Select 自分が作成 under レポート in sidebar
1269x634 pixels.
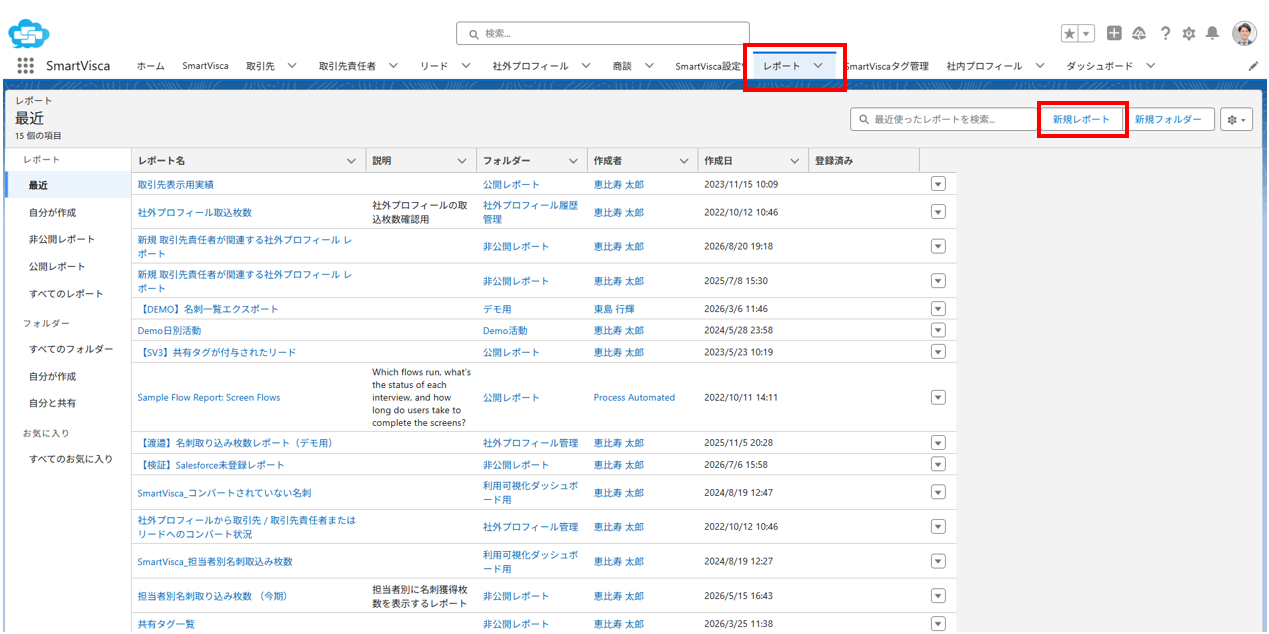pyautogui.click(x=52, y=212)
